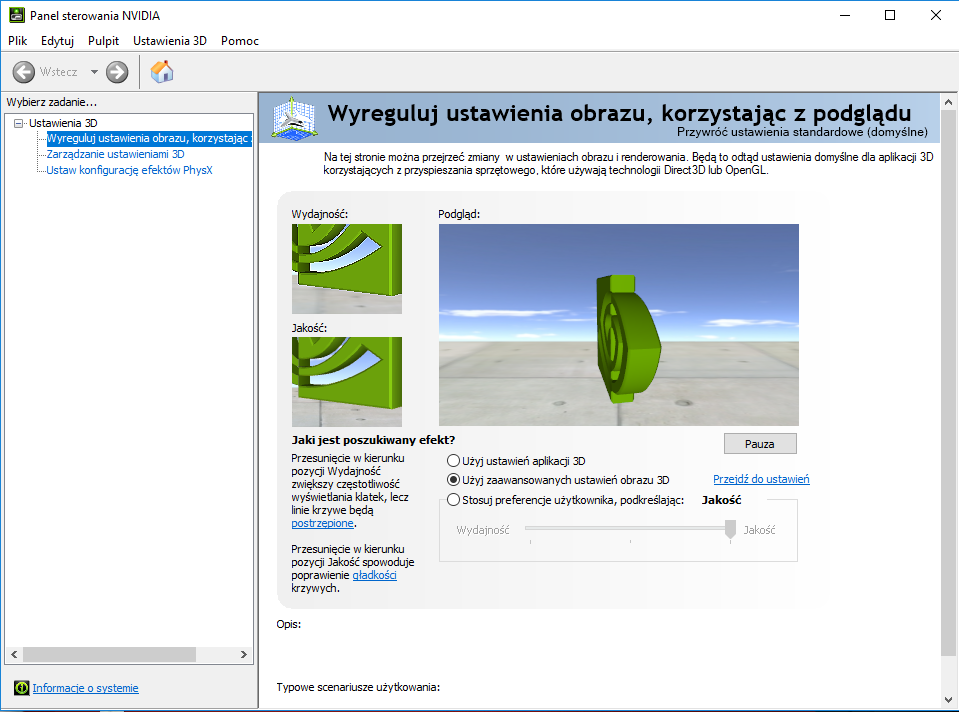The width and height of the screenshot is (959, 712).
Task: Select Wyreguluj ustawienia obrazu tree item
Action: point(149,138)
